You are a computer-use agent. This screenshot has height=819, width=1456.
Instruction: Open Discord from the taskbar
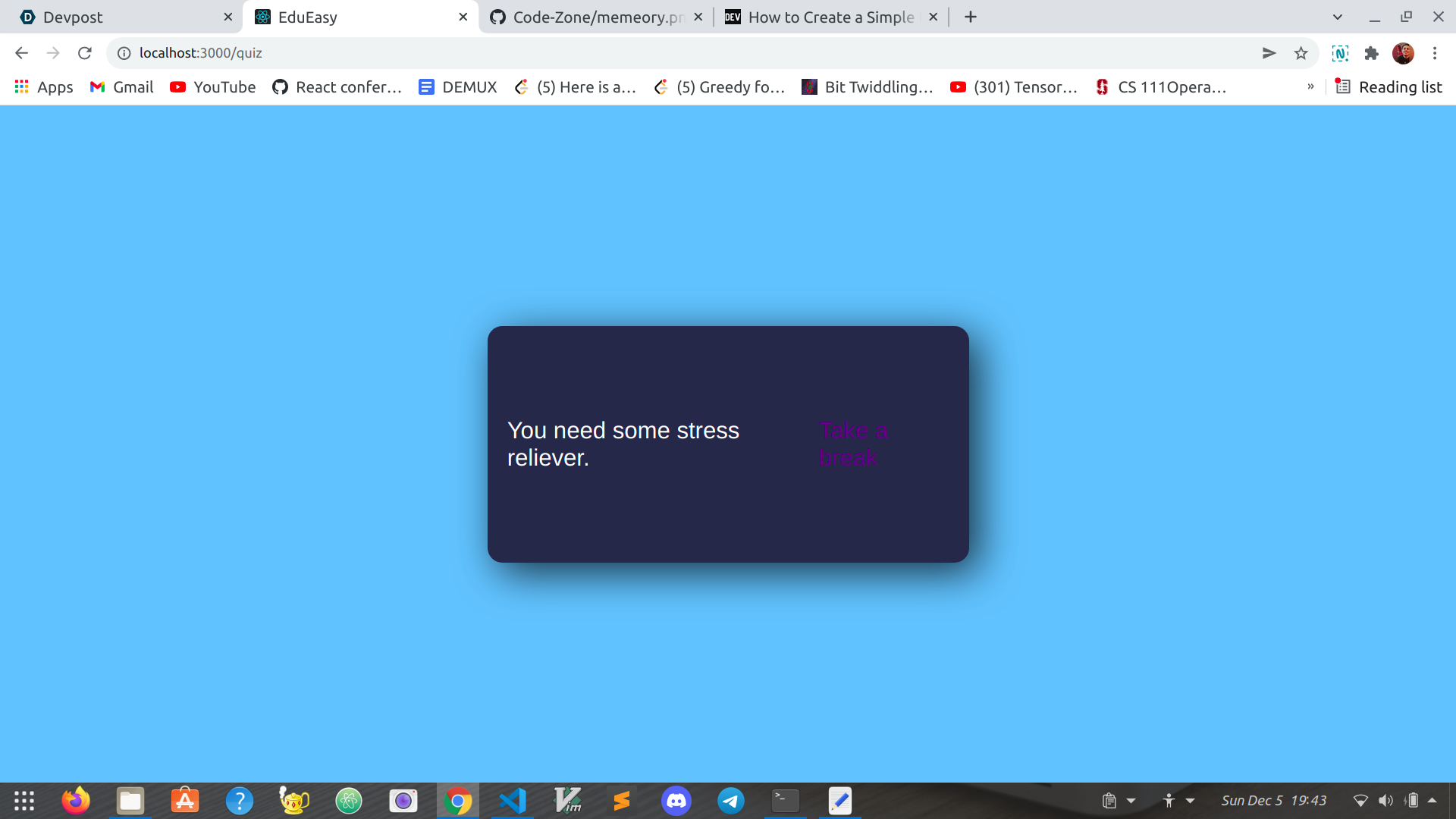tap(676, 801)
